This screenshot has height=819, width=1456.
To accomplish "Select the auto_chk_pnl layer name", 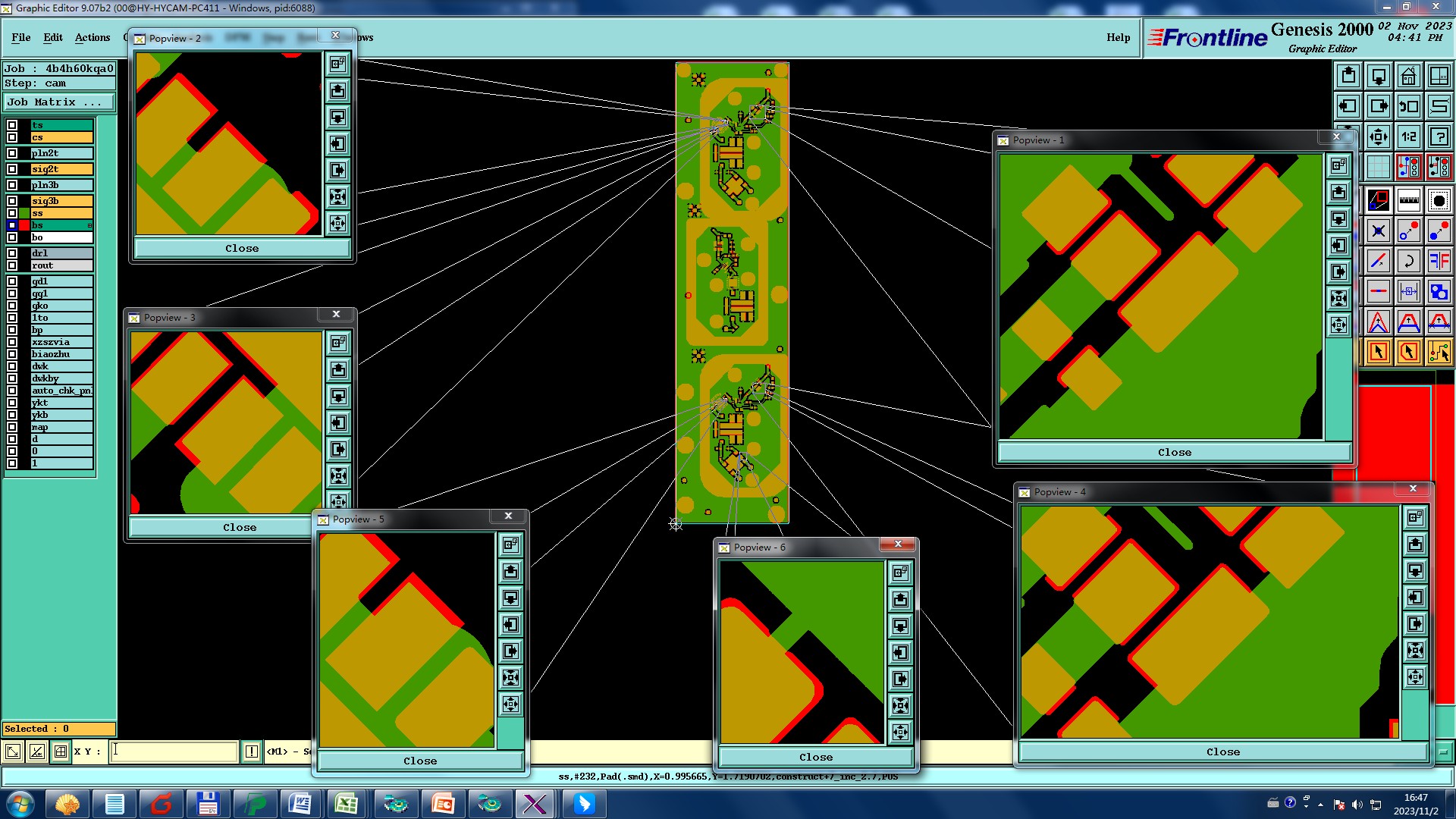I will tap(61, 391).
